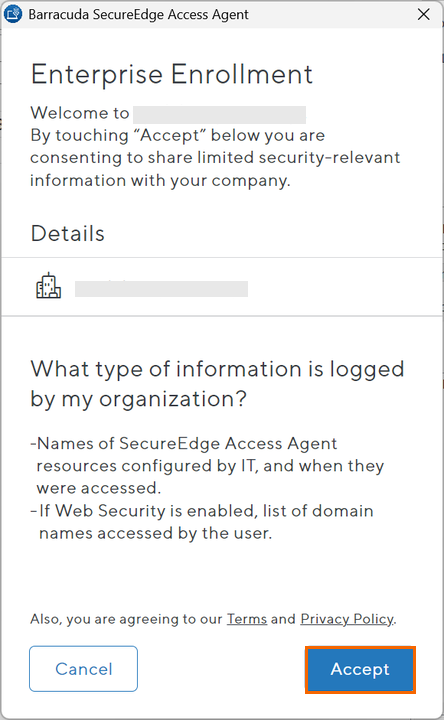Click empty title bar area left of close button
444x720 pixels.
[331, 14]
